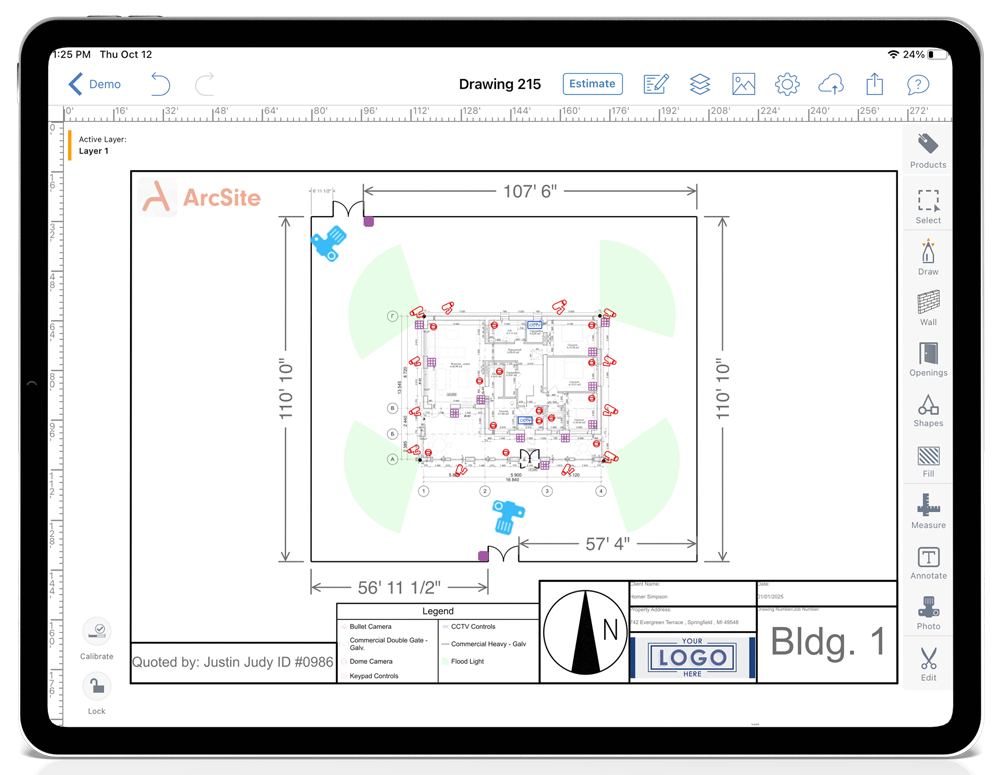
Task: Open drawing settings gear
Action: (x=787, y=84)
